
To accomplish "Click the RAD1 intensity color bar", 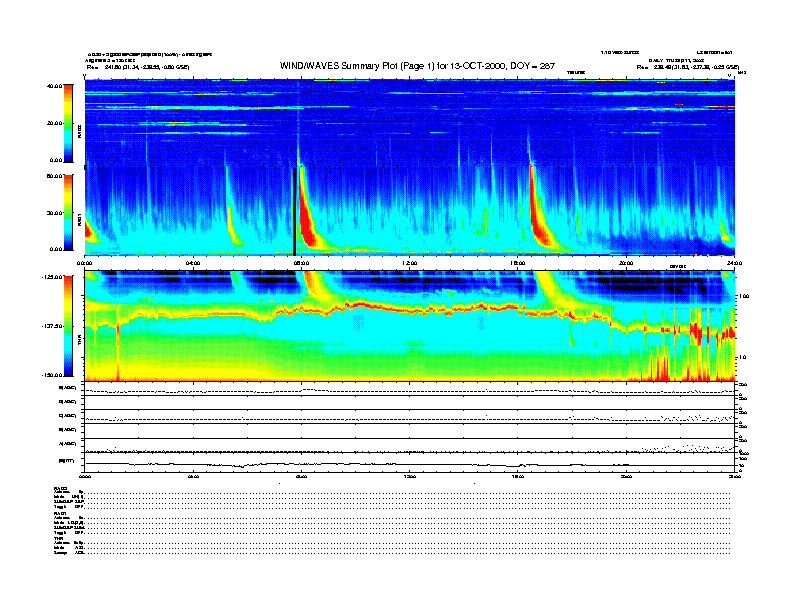I will [x=68, y=212].
